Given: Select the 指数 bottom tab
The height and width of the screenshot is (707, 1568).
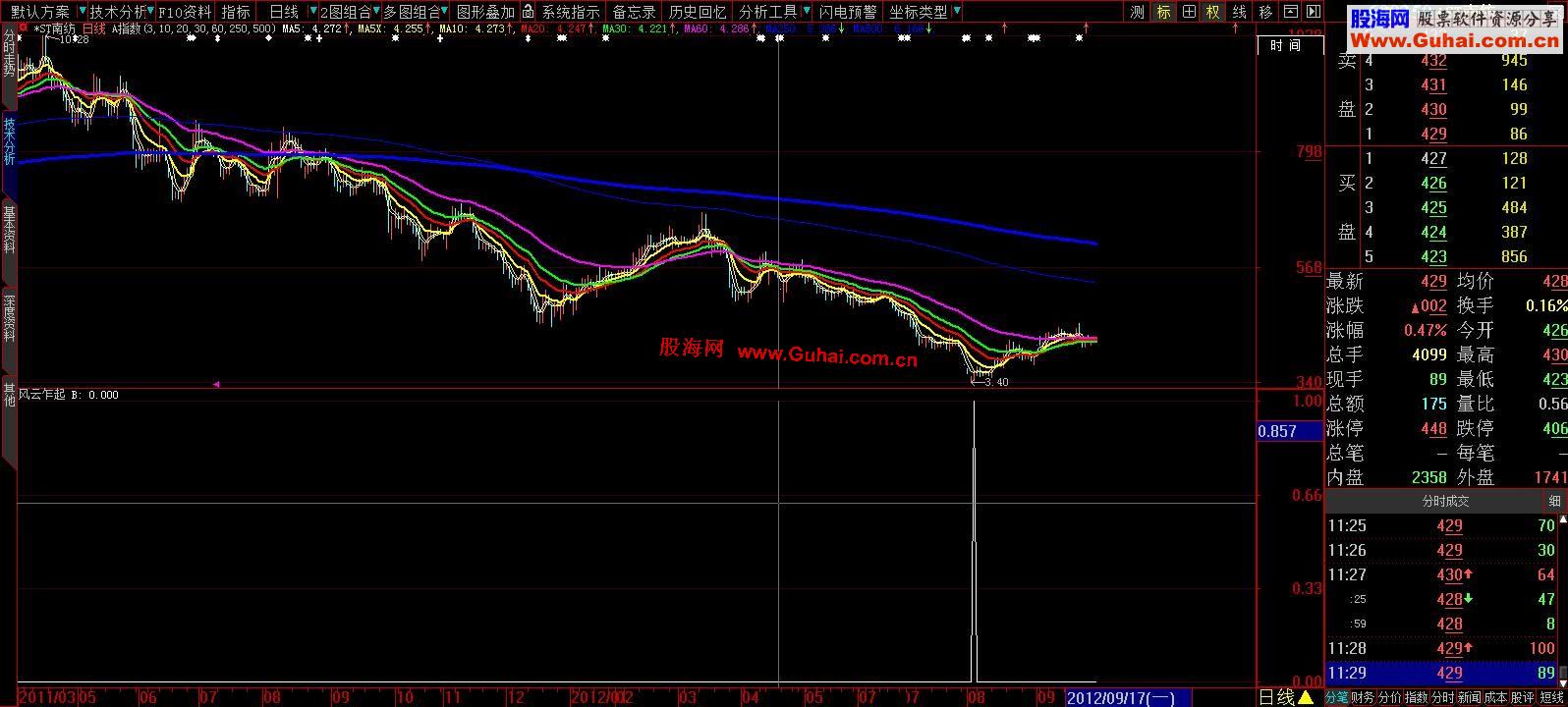Looking at the screenshot, I should pos(1416,697).
